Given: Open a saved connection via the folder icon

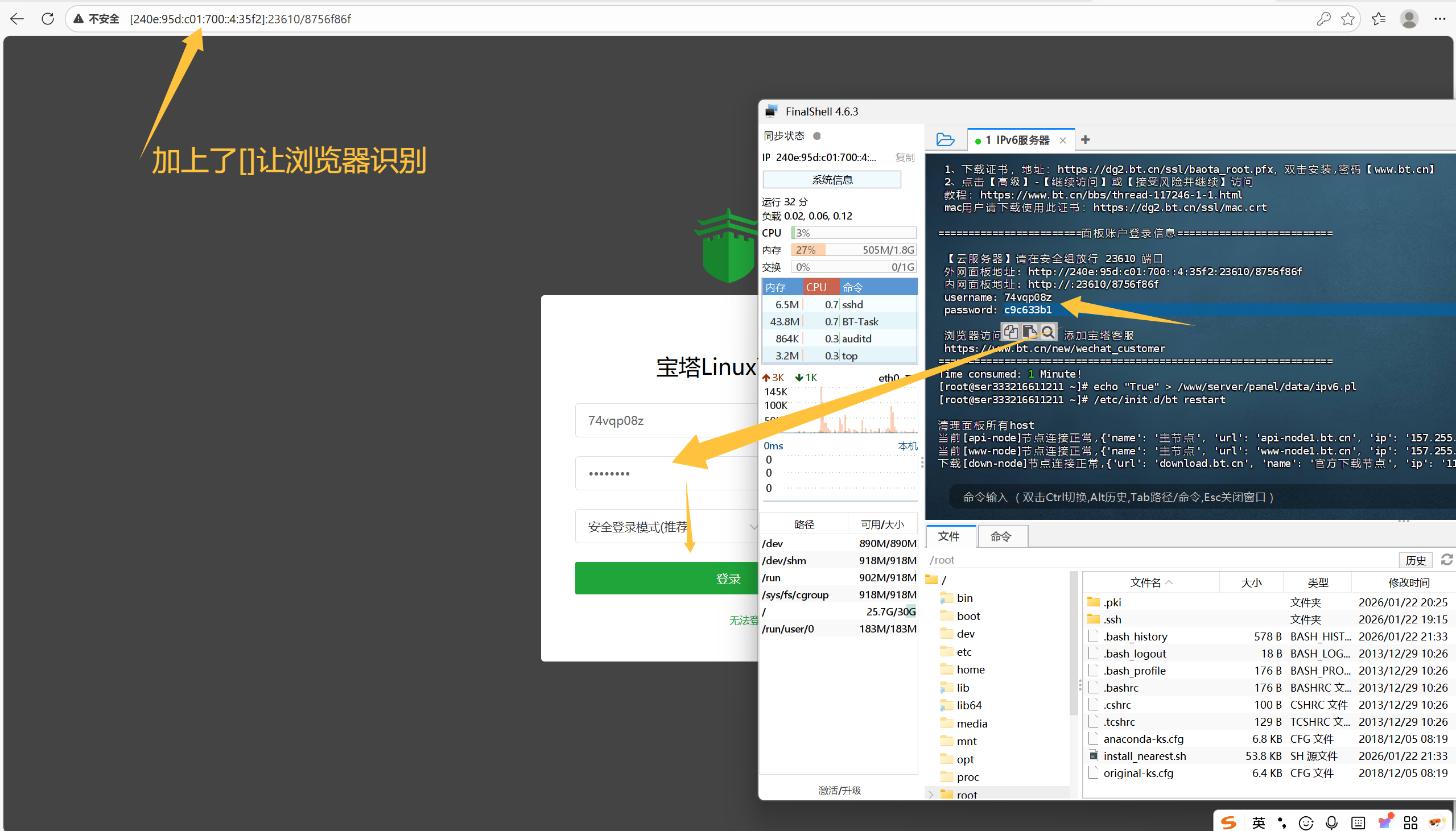Looking at the screenshot, I should click(946, 139).
